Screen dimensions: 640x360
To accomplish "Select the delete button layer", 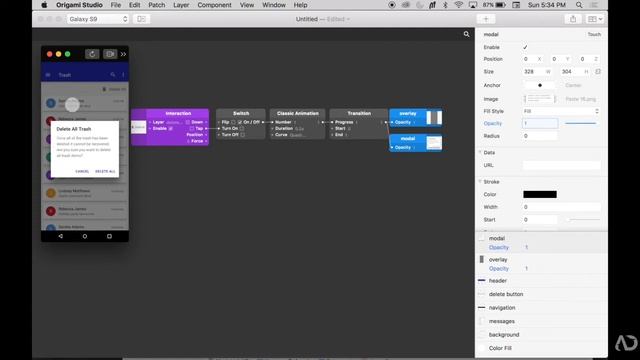I will click(541, 294).
